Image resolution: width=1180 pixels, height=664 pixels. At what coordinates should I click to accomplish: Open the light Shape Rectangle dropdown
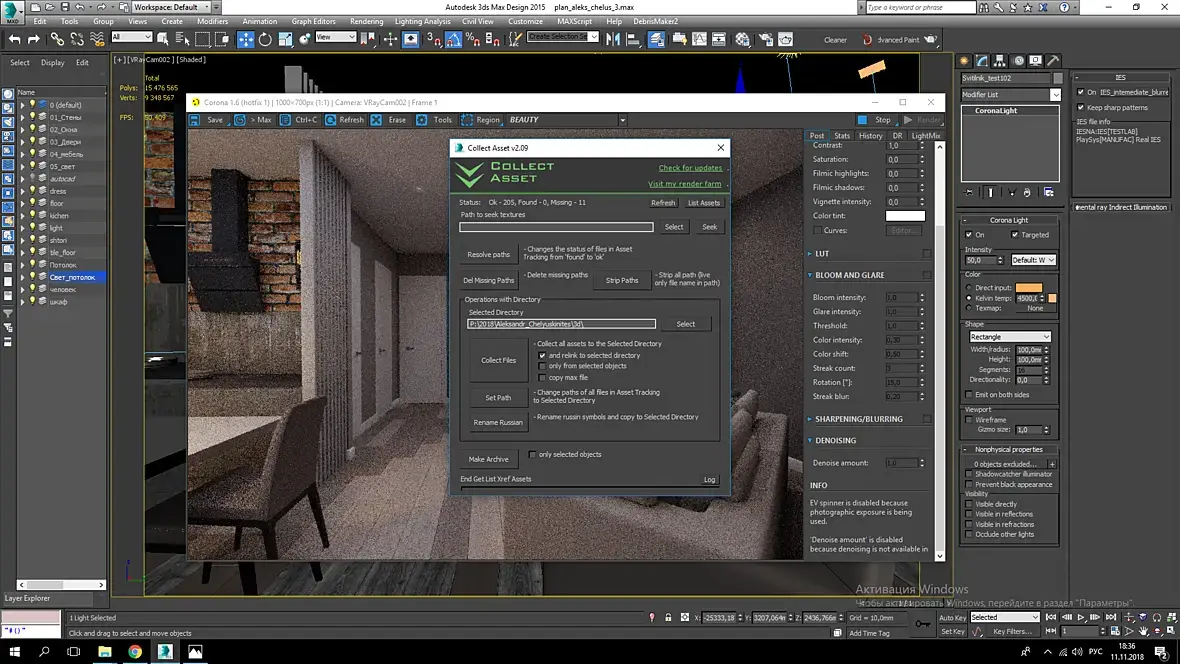(x=1010, y=337)
